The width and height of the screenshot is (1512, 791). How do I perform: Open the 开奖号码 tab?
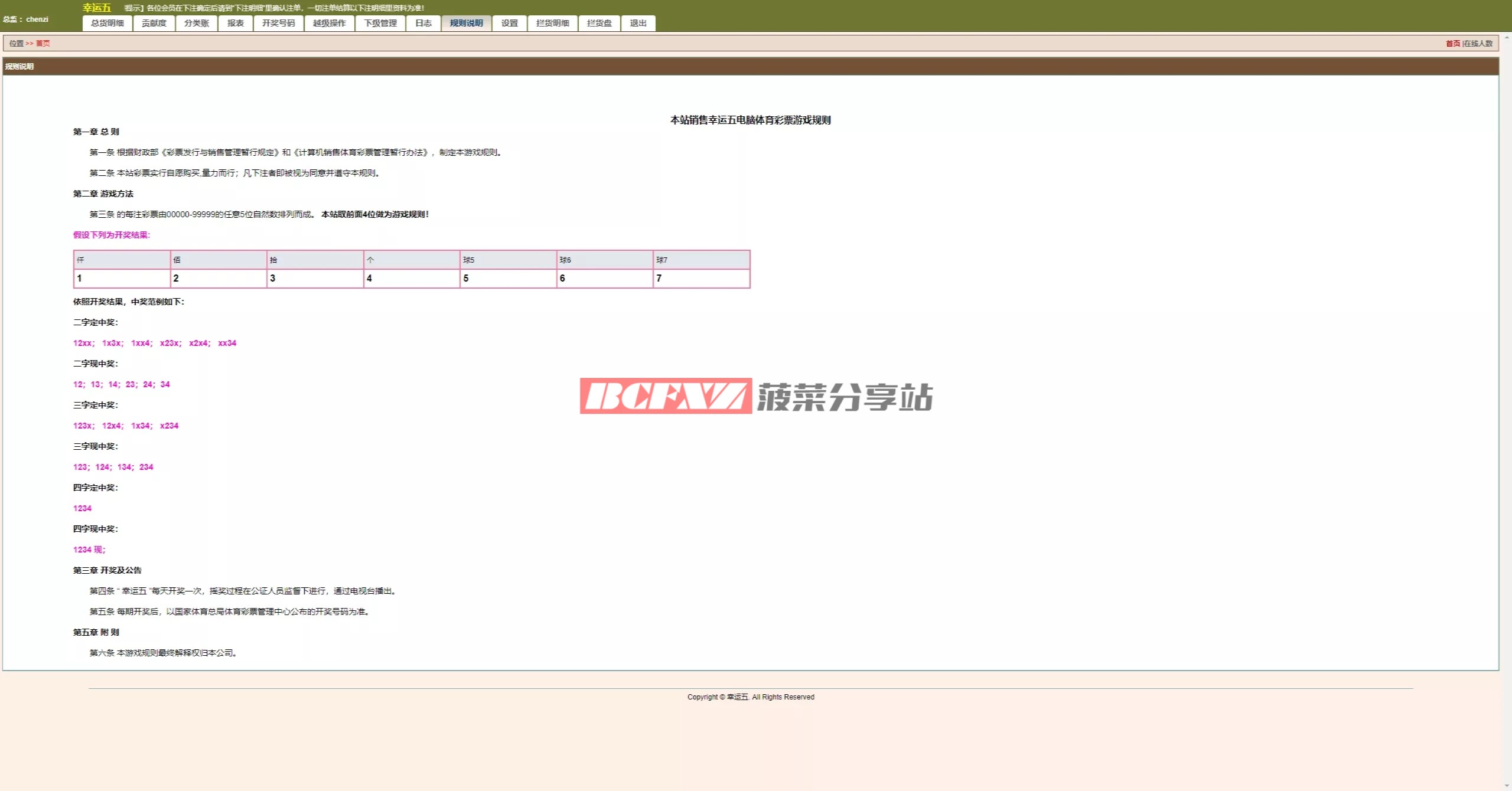coord(279,23)
